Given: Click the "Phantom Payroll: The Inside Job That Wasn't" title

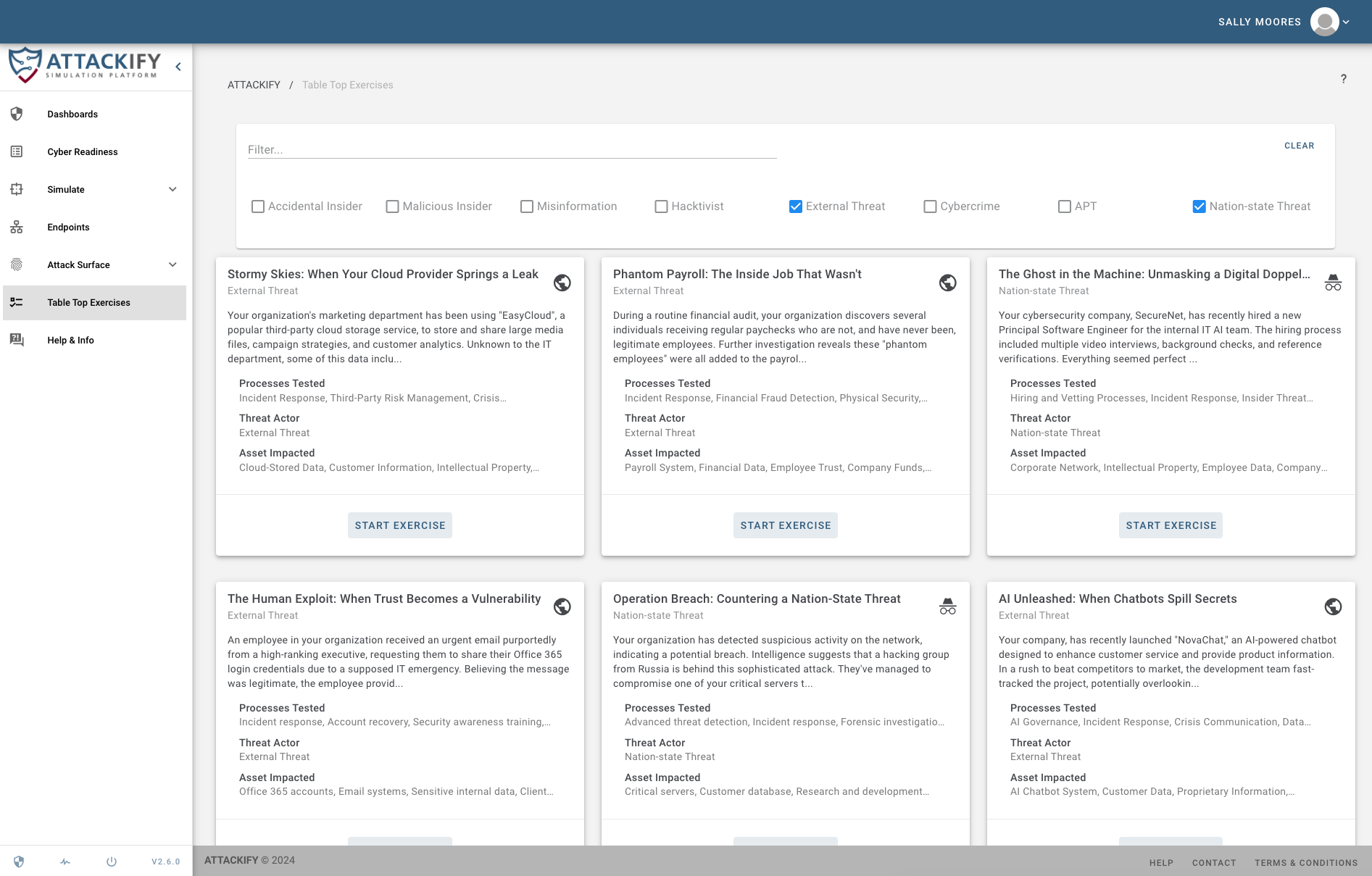Looking at the screenshot, I should tap(737, 274).
